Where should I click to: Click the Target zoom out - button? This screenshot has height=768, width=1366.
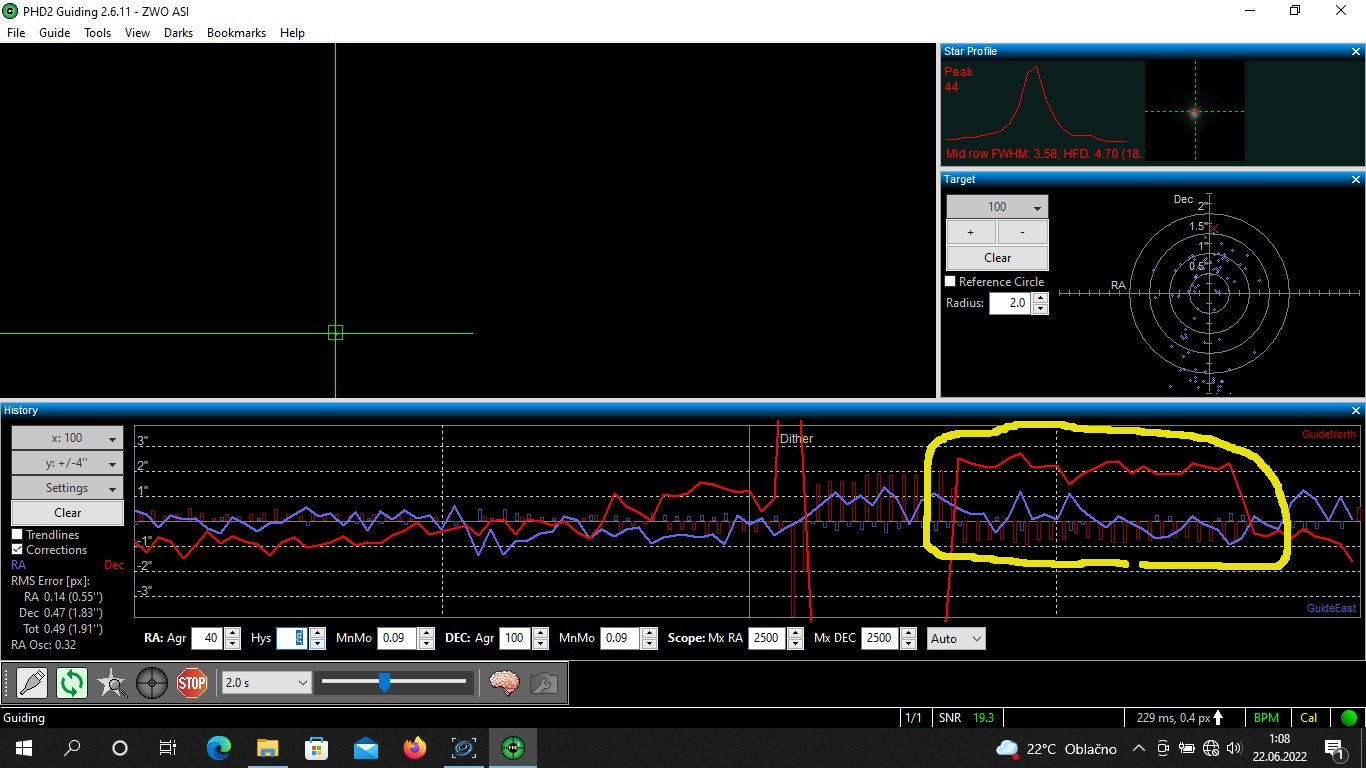pos(1023,232)
